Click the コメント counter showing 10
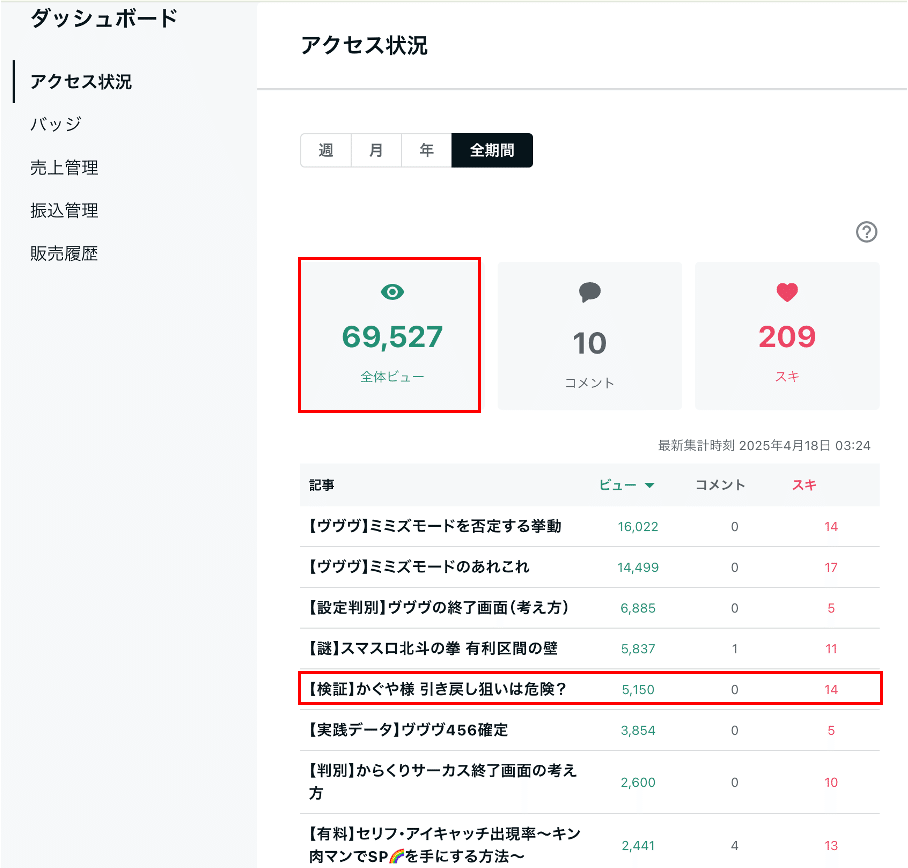 tap(588, 336)
